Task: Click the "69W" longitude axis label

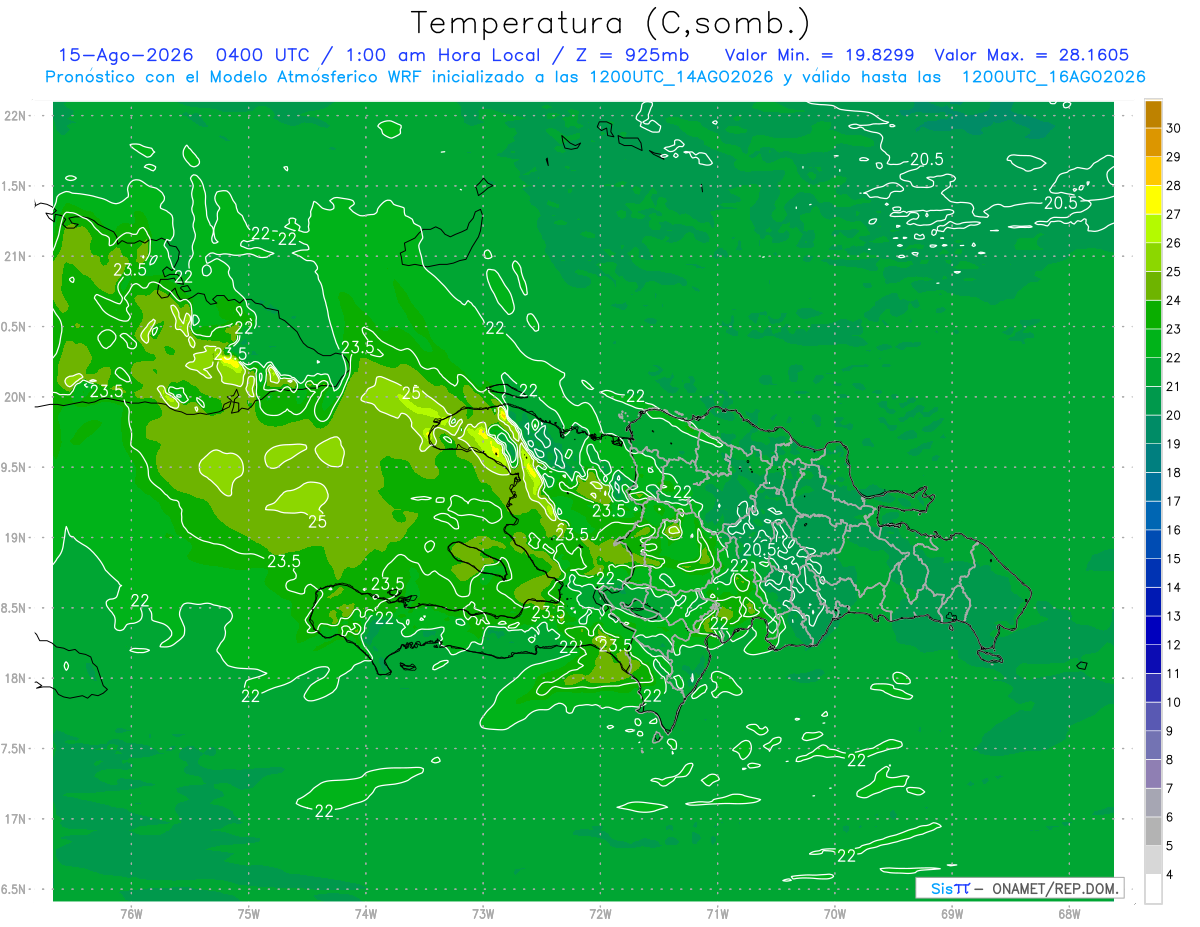Action: 952,914
